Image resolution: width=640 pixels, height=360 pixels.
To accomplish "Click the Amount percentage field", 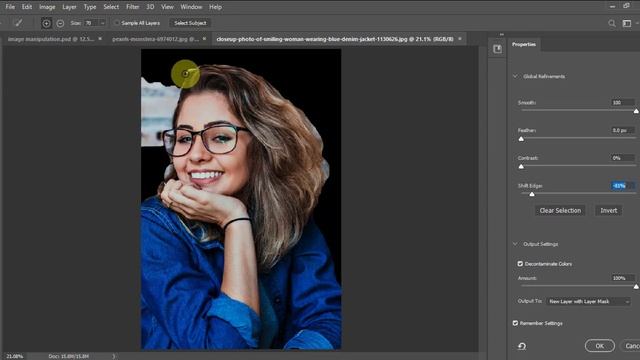I will pyautogui.click(x=622, y=278).
